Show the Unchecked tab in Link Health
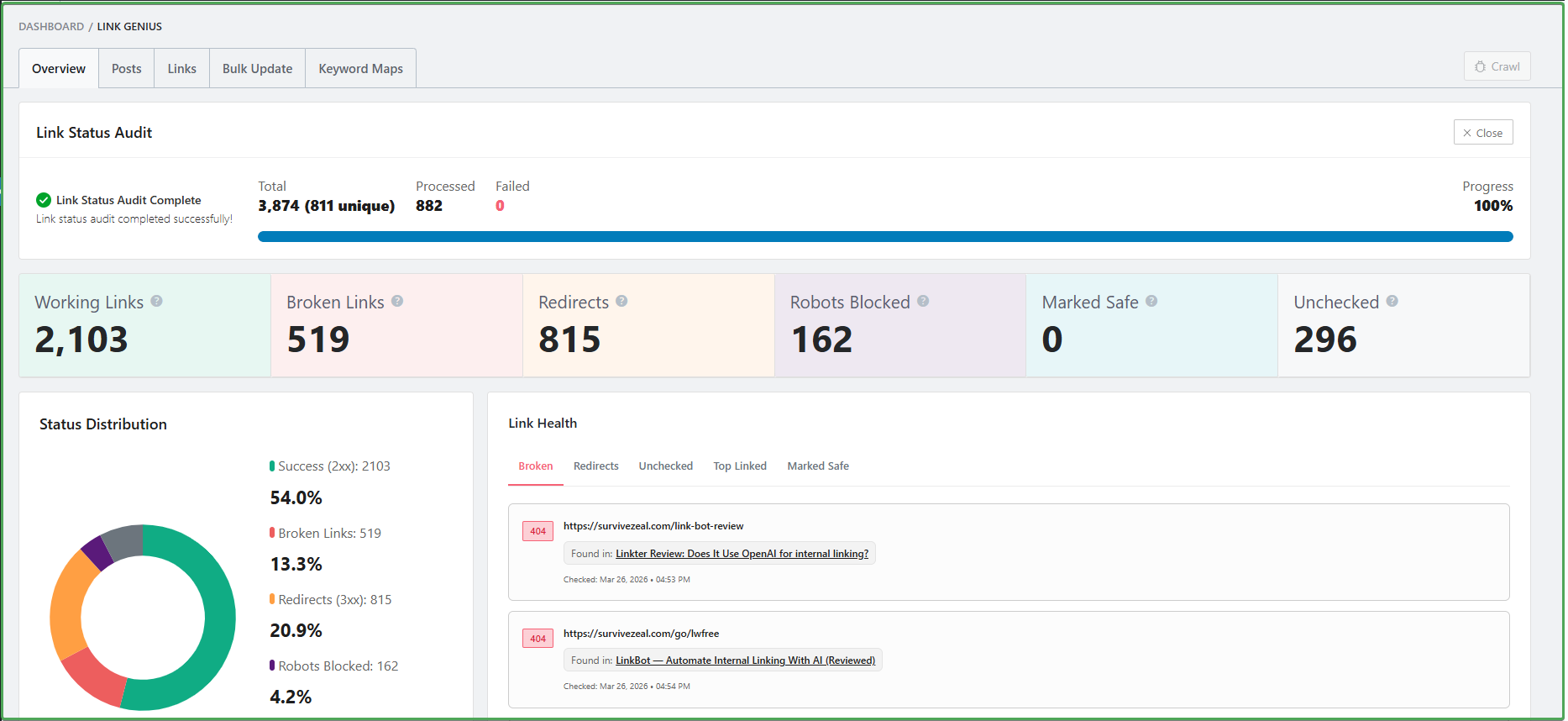 666,466
